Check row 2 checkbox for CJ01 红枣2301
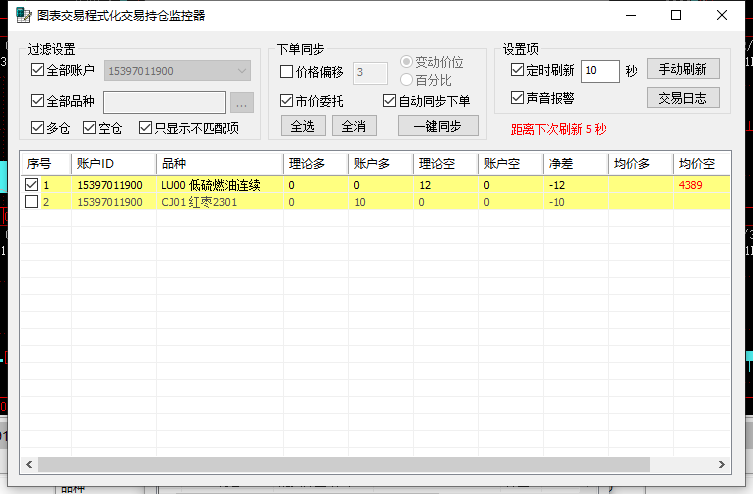The image size is (753, 494). click(31, 202)
